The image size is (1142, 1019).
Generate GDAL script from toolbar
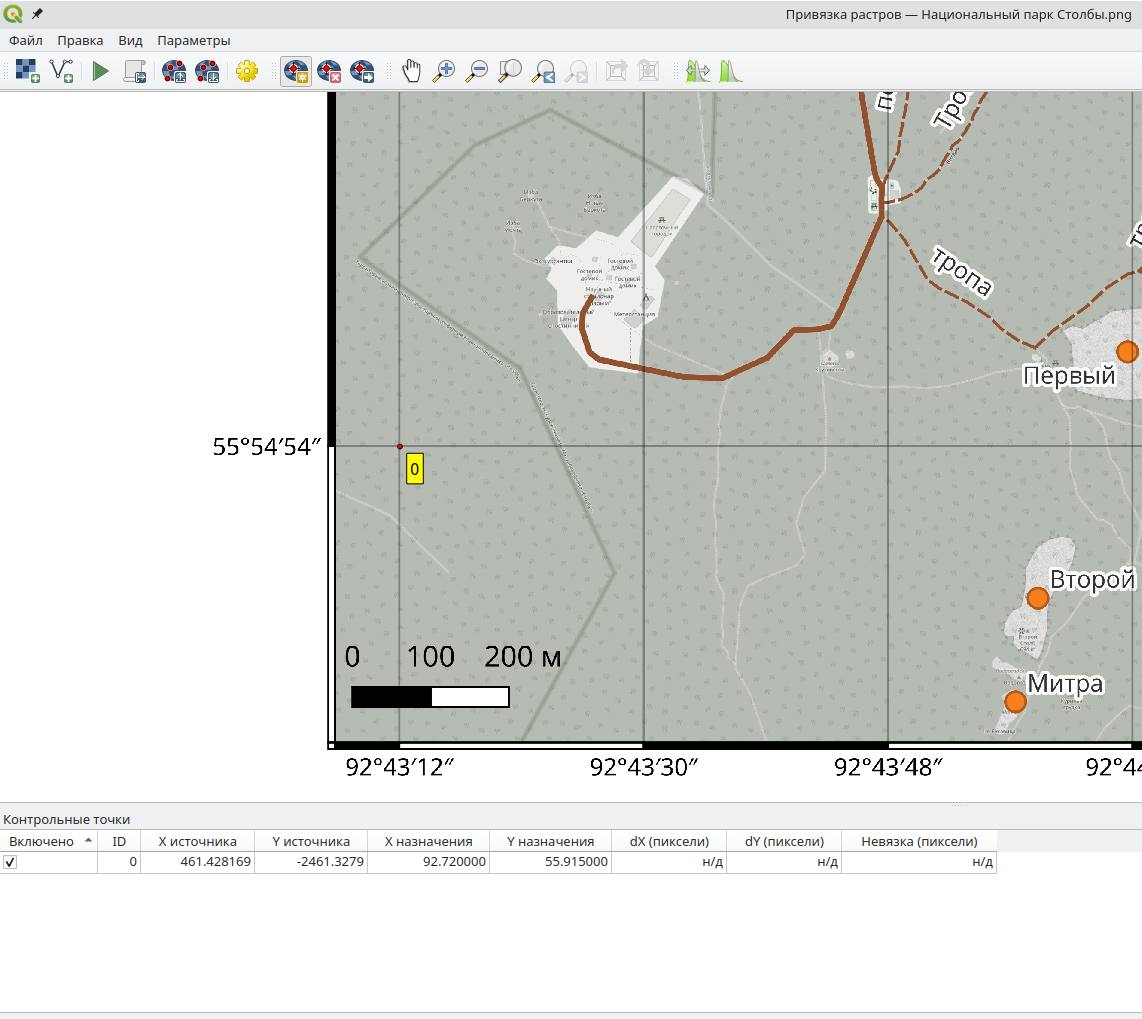pyautogui.click(x=134, y=71)
